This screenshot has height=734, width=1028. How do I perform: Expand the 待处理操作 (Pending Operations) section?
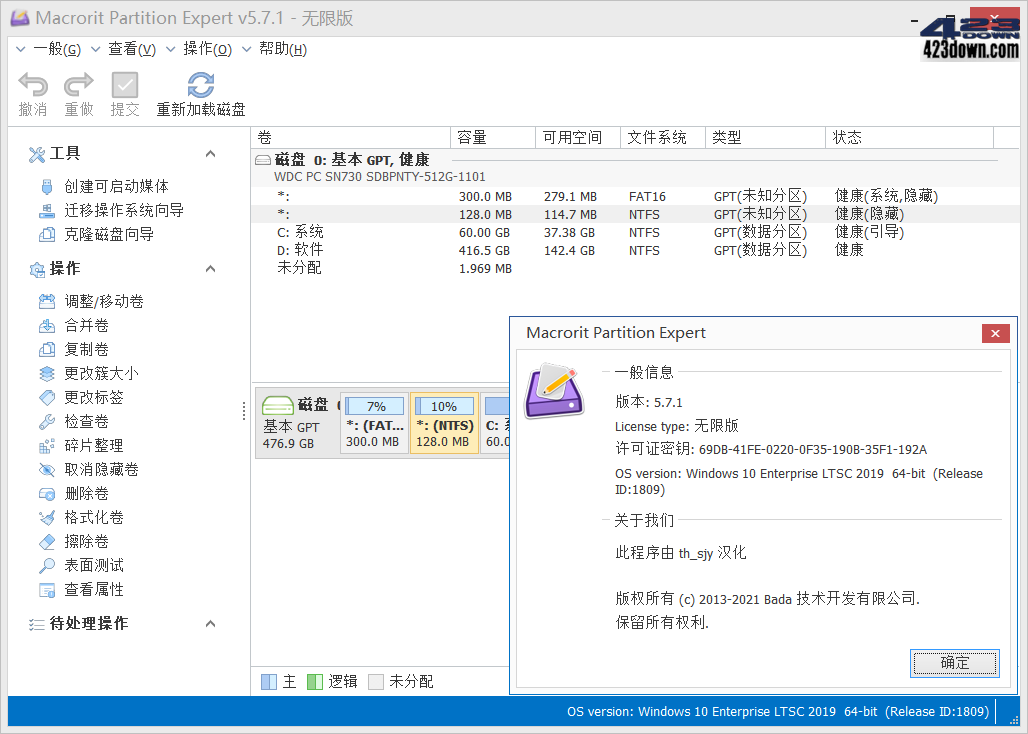coord(210,623)
